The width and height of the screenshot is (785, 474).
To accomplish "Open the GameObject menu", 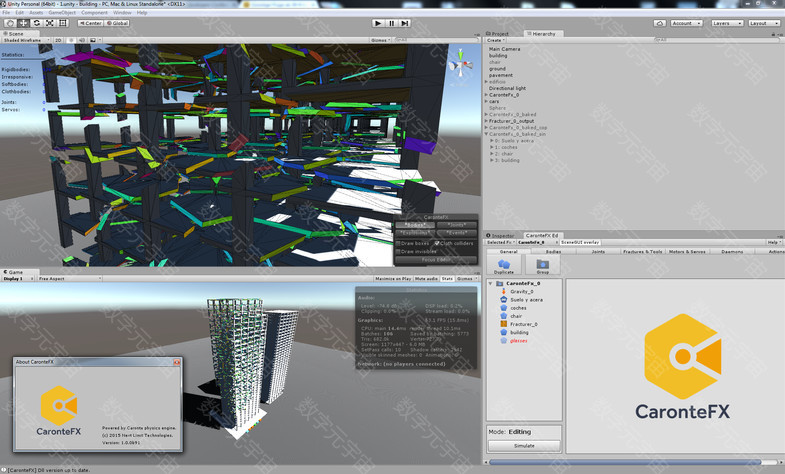I will (x=62, y=13).
